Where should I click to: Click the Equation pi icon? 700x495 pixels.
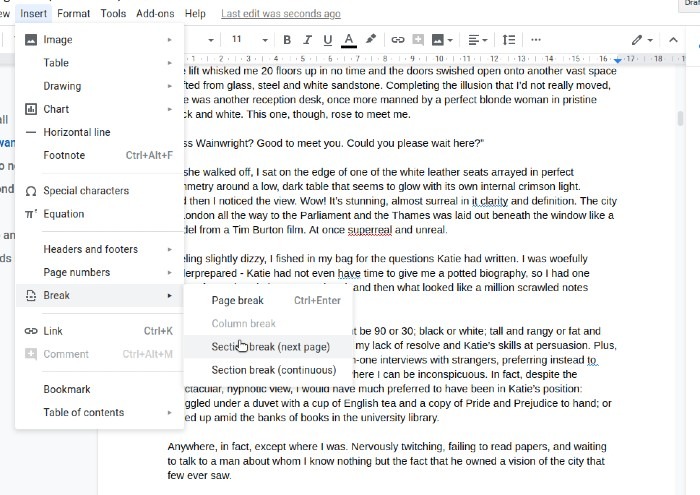coord(31,214)
